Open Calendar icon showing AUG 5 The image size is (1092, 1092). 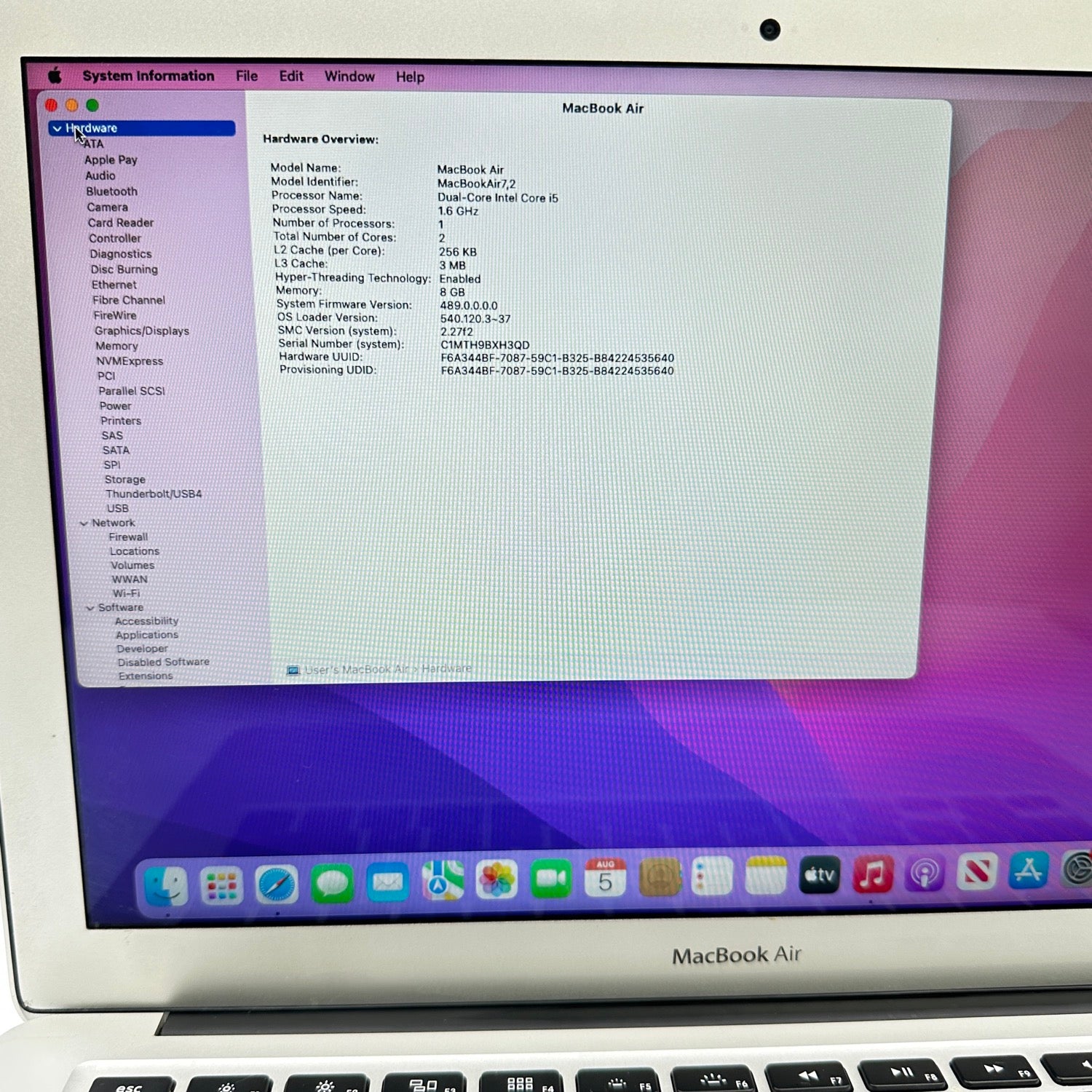[605, 877]
